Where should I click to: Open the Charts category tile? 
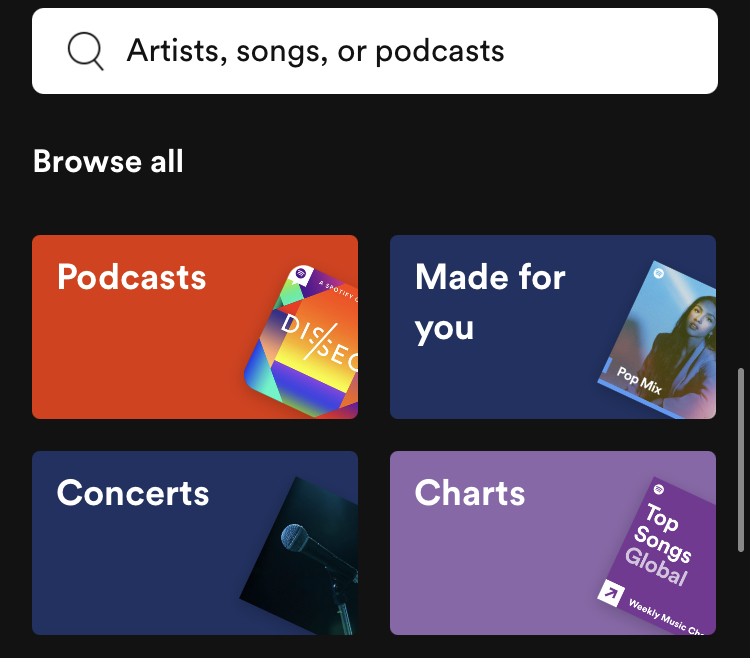click(553, 543)
